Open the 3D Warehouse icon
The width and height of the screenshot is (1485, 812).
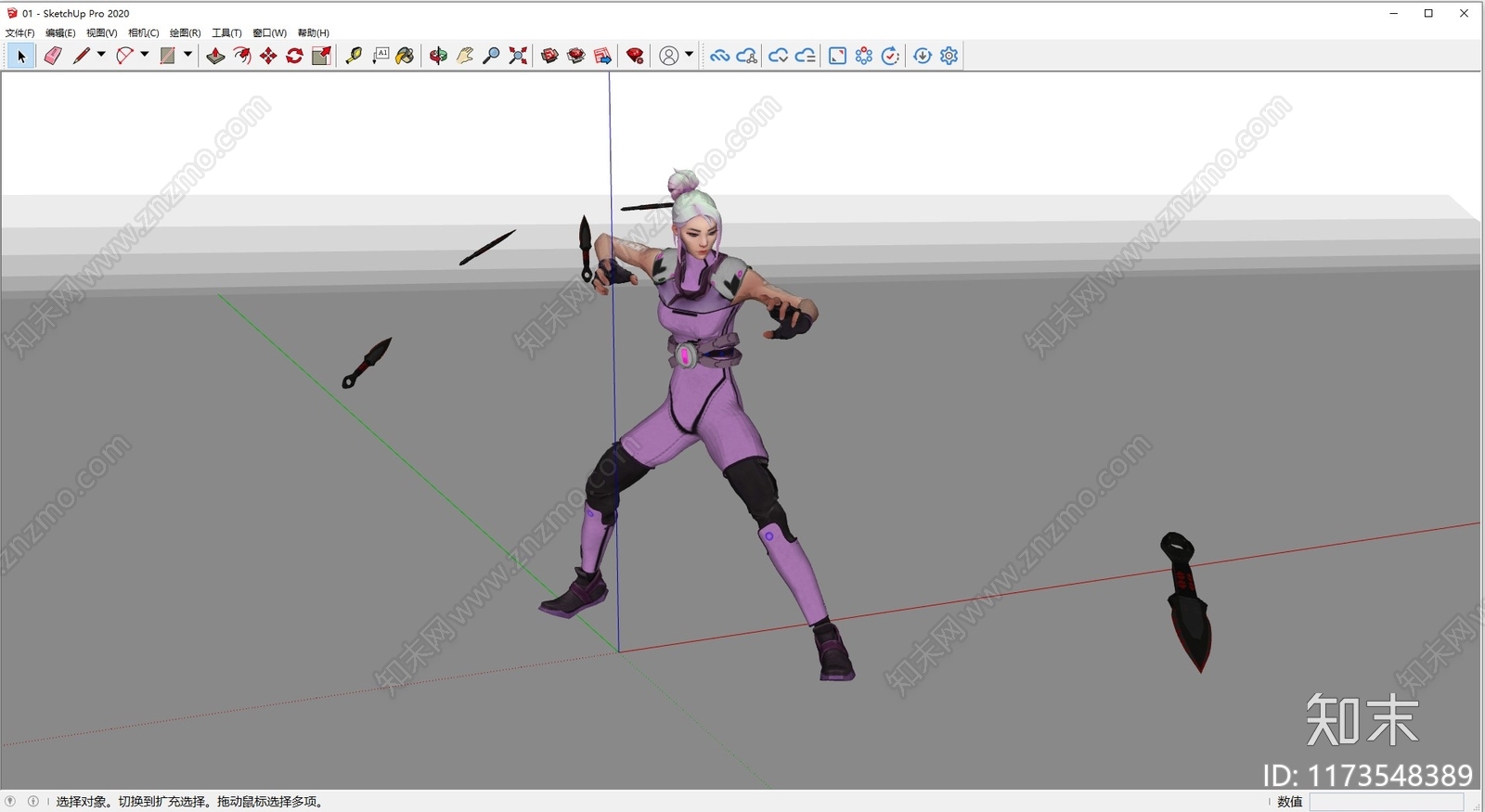(549, 56)
